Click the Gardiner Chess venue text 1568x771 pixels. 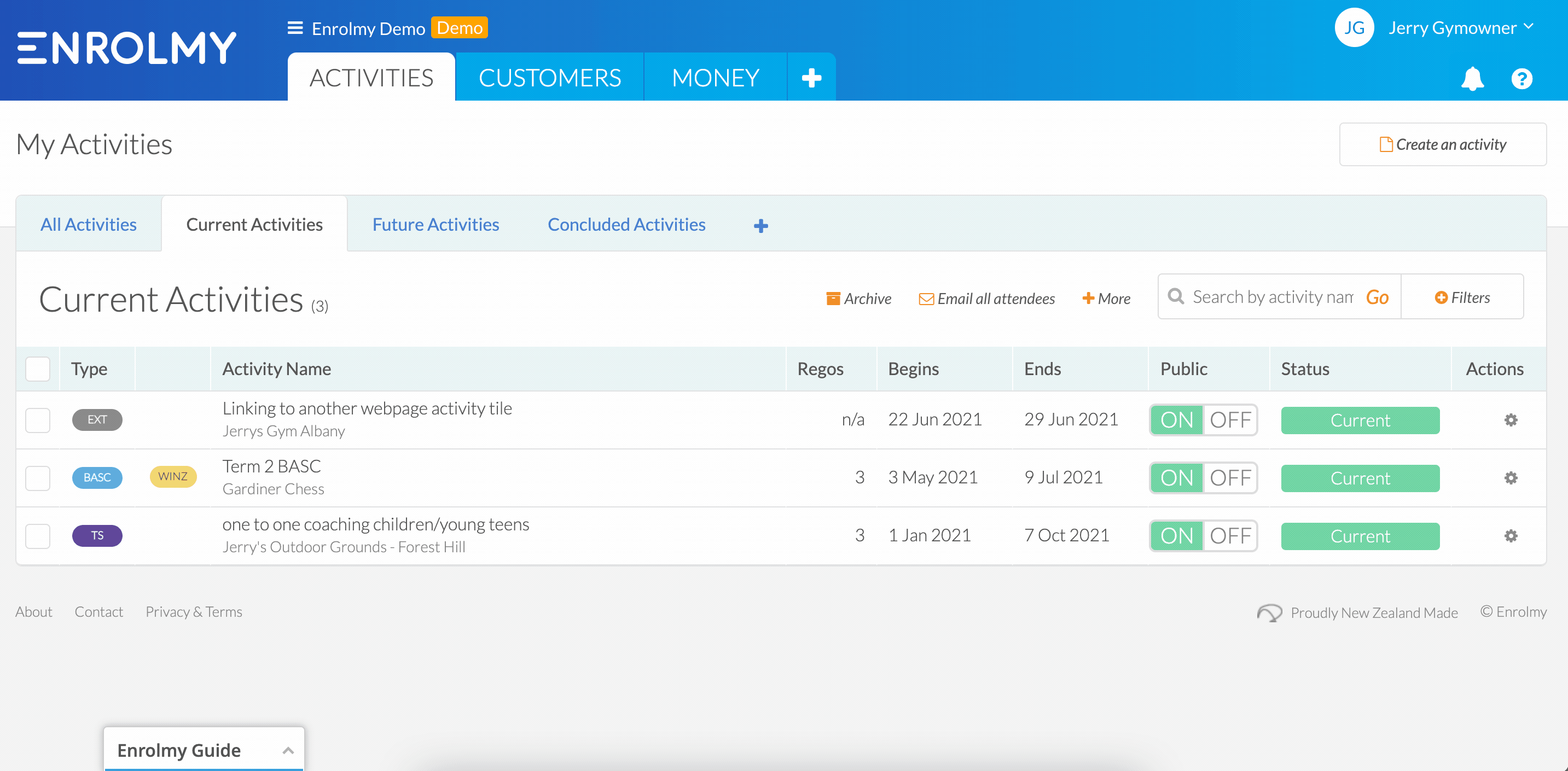click(274, 489)
